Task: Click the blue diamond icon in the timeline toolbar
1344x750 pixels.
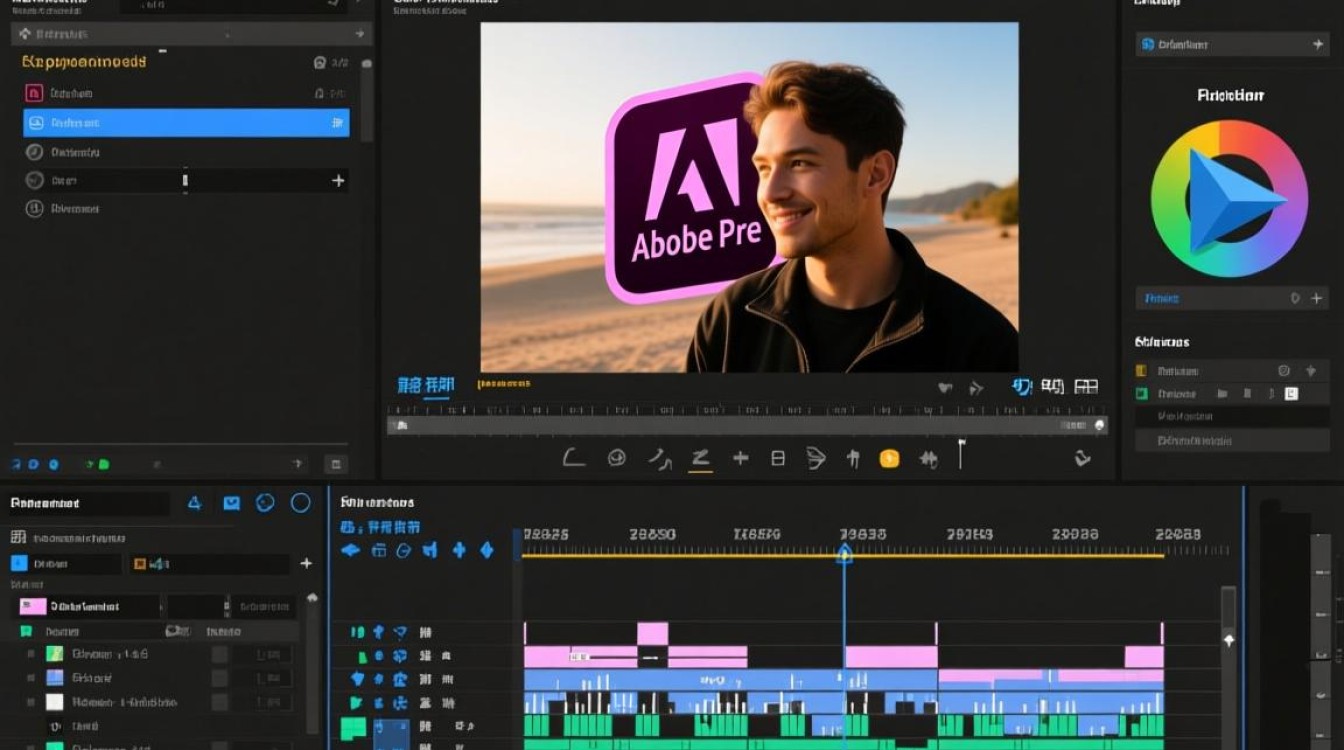Action: pyautogui.click(x=487, y=550)
